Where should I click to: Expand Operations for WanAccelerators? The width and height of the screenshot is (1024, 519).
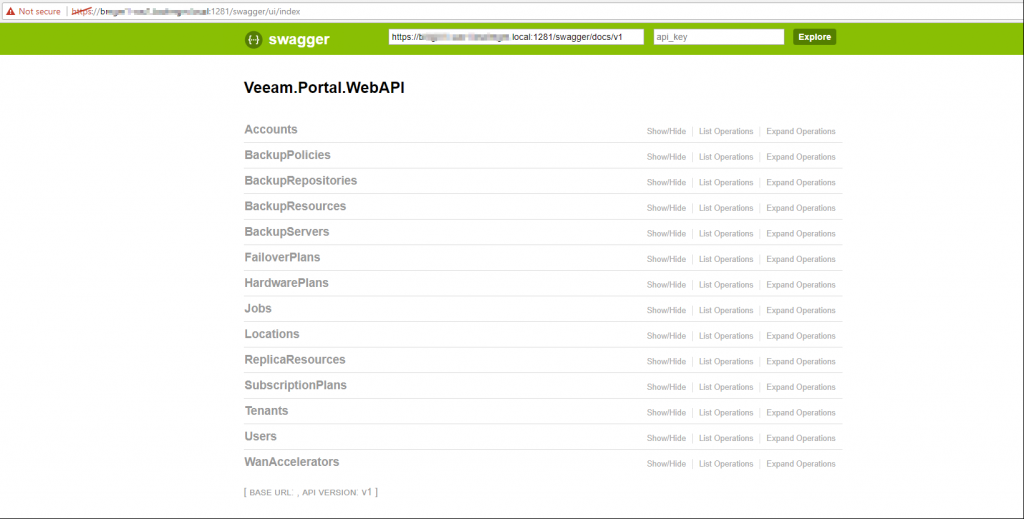(800, 464)
